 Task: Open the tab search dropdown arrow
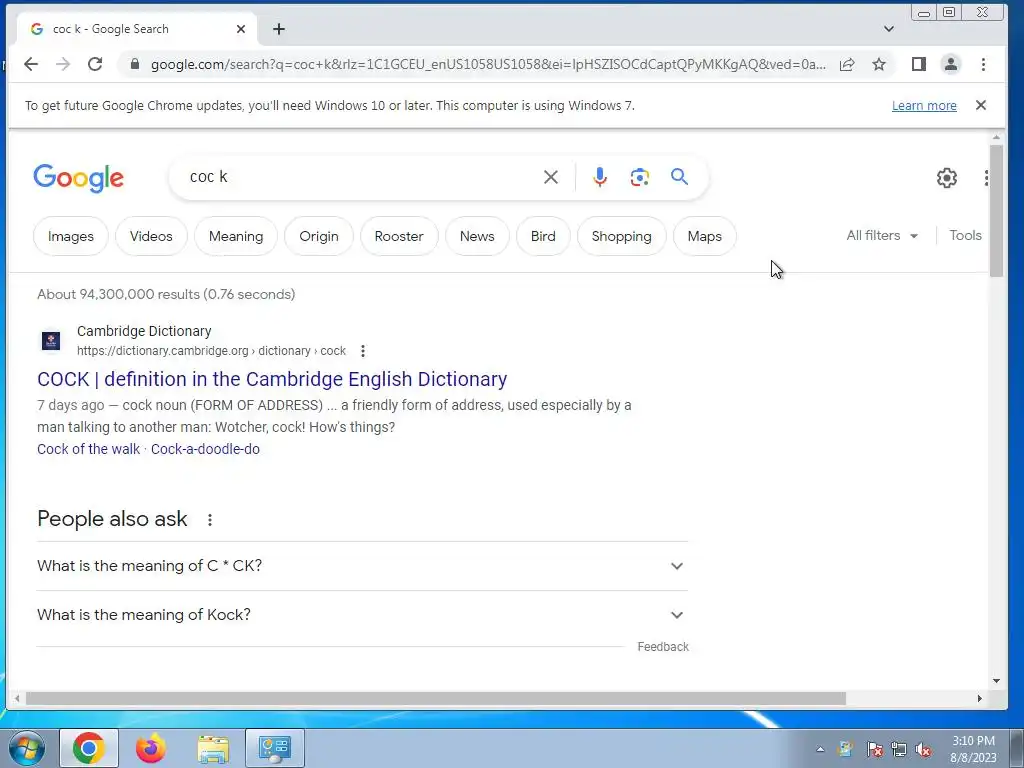pyautogui.click(x=889, y=29)
